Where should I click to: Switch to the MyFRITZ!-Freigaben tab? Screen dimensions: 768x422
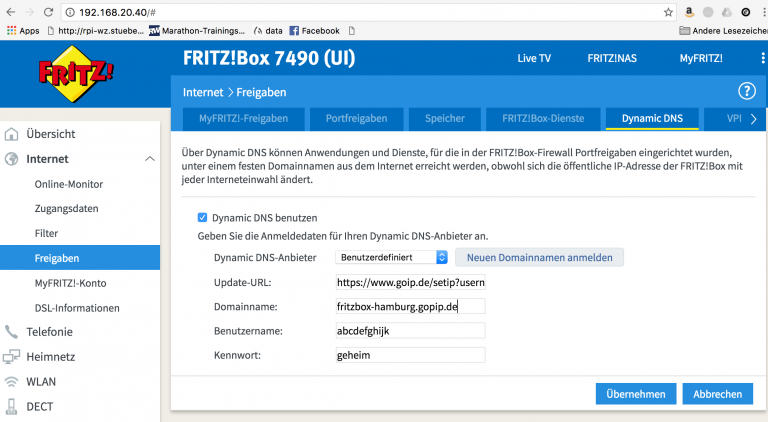243,119
